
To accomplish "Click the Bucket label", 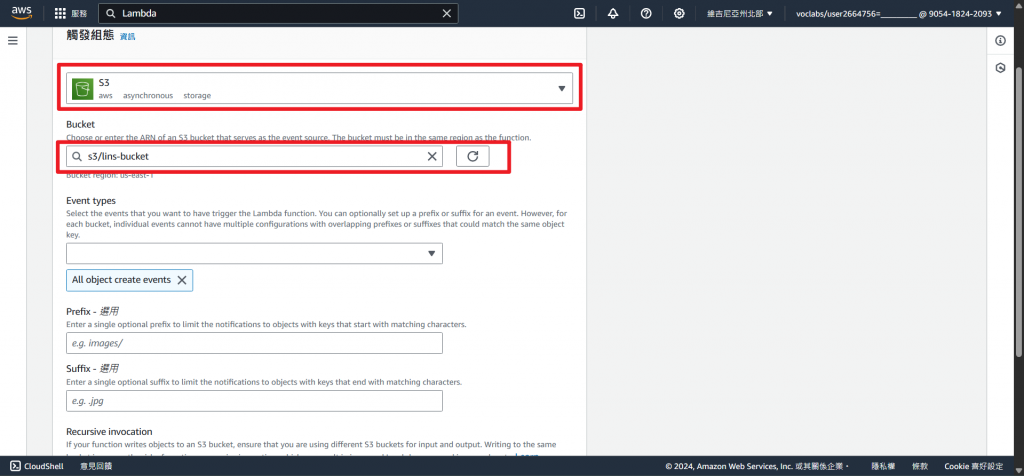I will tap(80, 124).
